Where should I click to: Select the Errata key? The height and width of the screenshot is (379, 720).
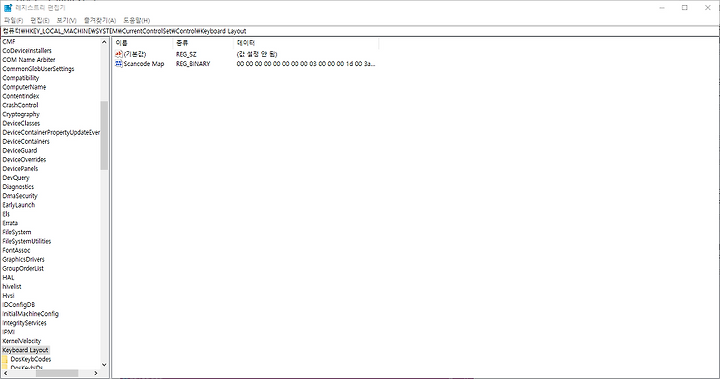[x=10, y=223]
